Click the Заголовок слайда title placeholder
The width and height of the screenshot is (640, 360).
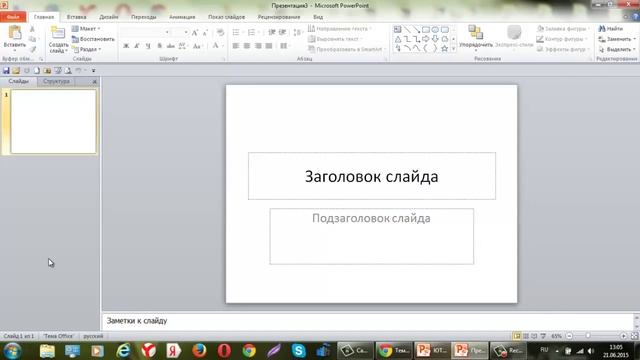(x=372, y=176)
